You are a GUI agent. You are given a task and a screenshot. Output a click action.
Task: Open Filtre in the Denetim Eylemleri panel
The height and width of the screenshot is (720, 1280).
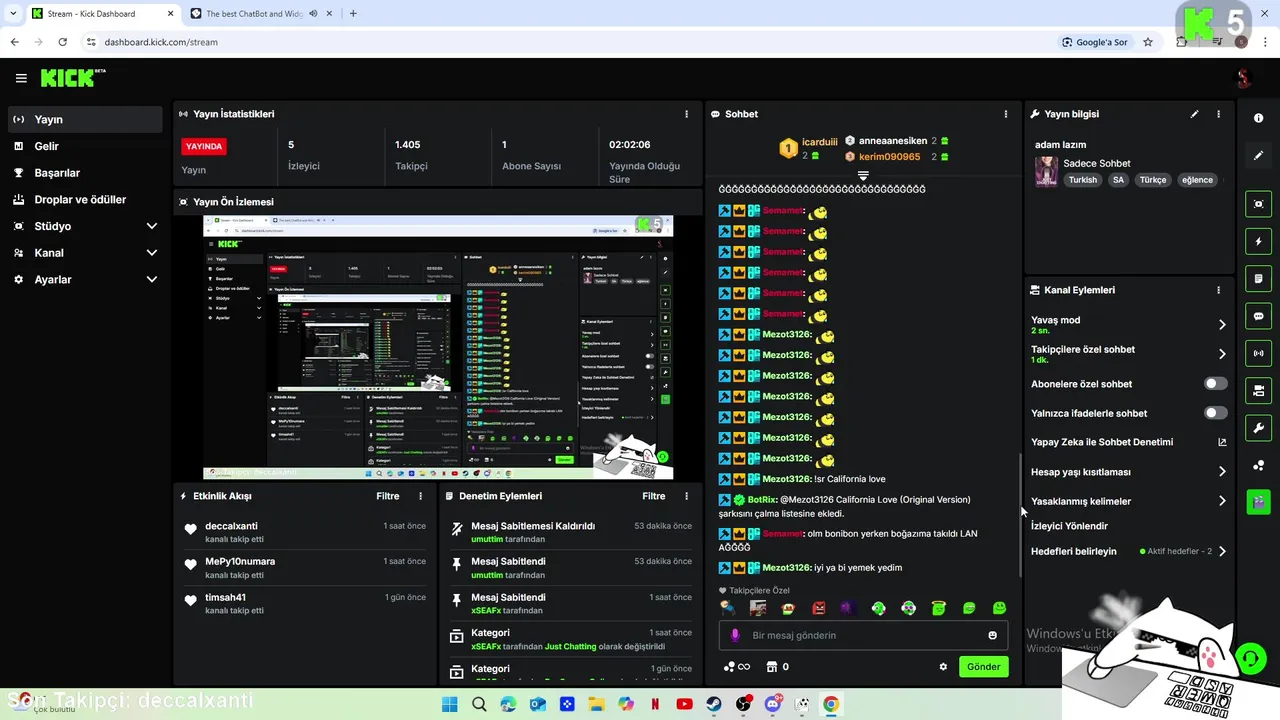[654, 496]
